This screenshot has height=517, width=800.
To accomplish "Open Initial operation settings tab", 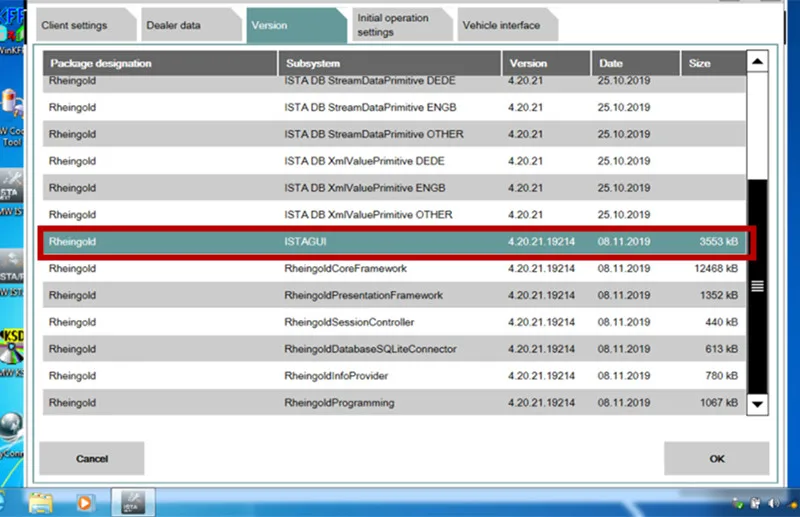I will 402,25.
